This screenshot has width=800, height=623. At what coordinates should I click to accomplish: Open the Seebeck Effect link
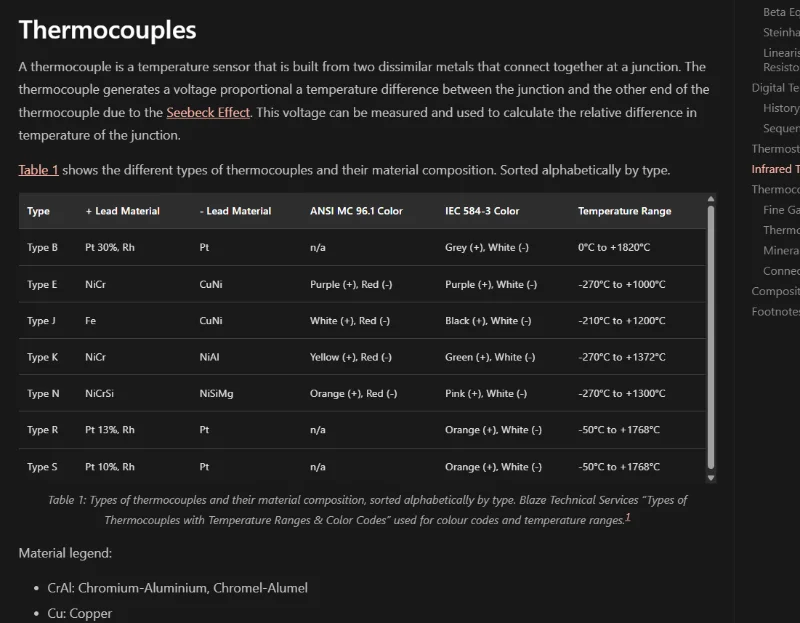pos(208,113)
